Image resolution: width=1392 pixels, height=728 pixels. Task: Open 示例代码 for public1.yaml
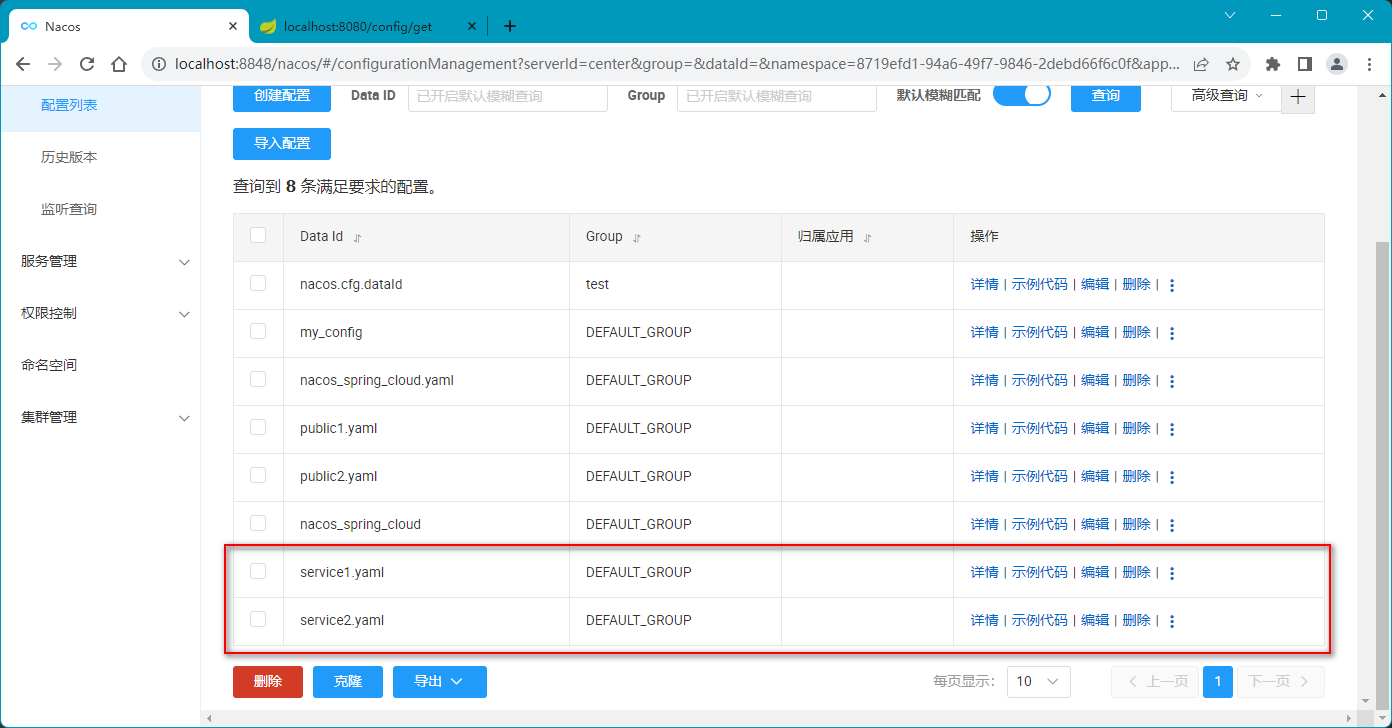[1040, 428]
